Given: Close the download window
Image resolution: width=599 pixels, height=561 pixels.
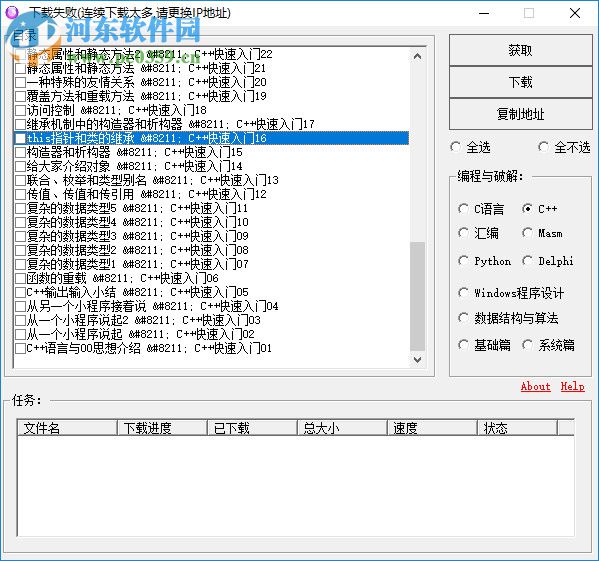Looking at the screenshot, I should [575, 13].
